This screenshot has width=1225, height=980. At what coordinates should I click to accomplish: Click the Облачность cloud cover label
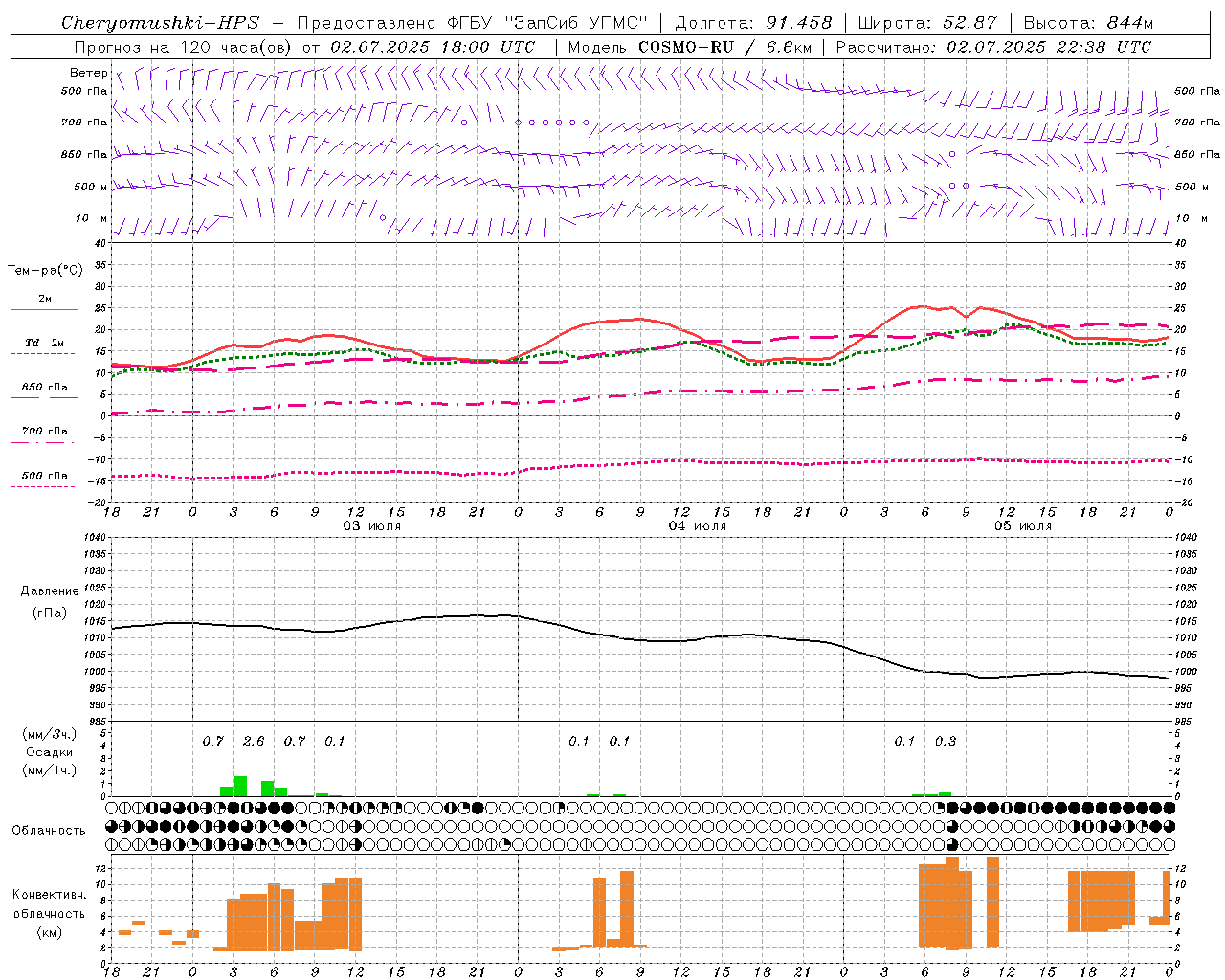click(49, 831)
